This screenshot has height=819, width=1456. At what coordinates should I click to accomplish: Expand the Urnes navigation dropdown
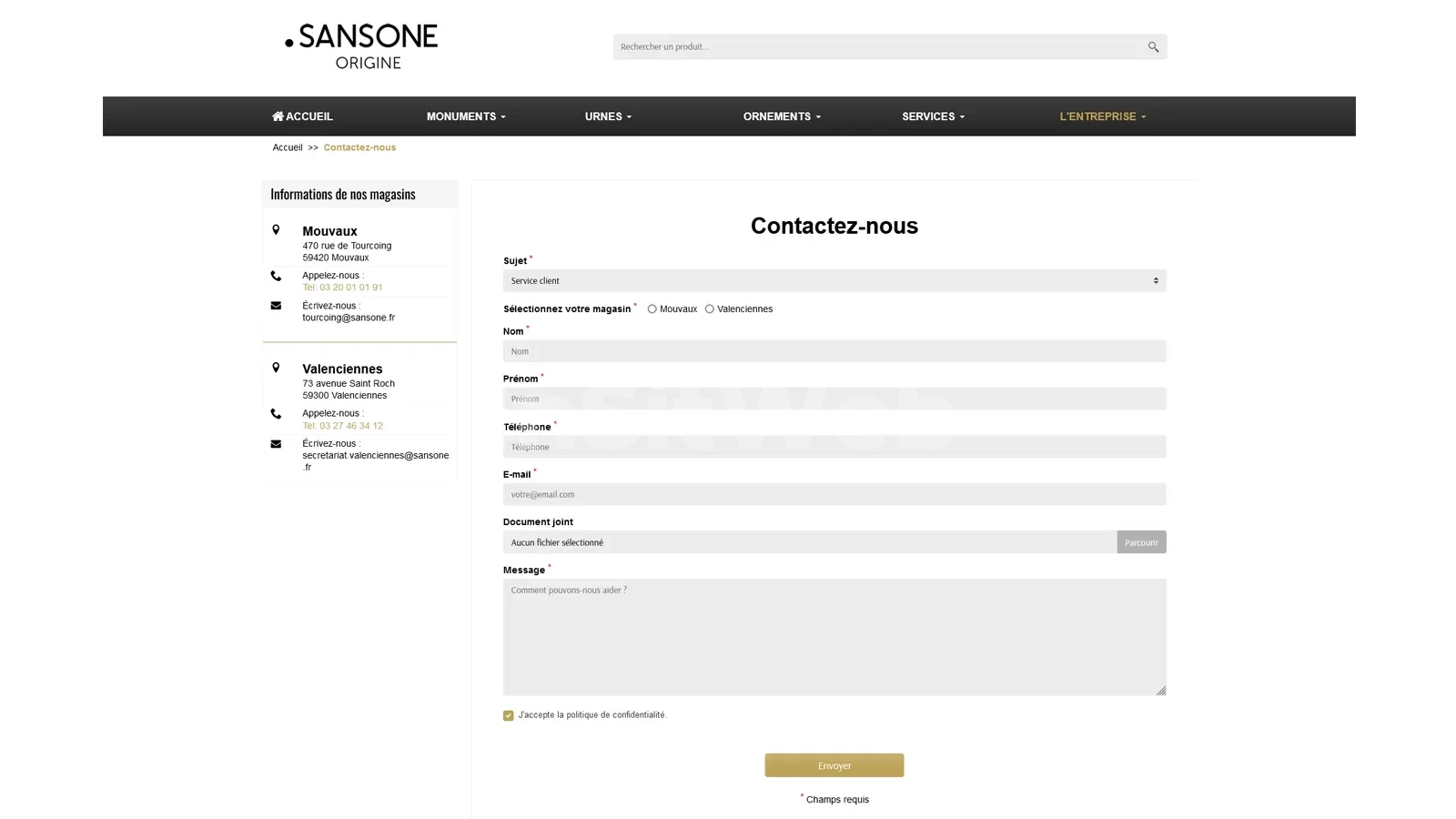tap(607, 116)
